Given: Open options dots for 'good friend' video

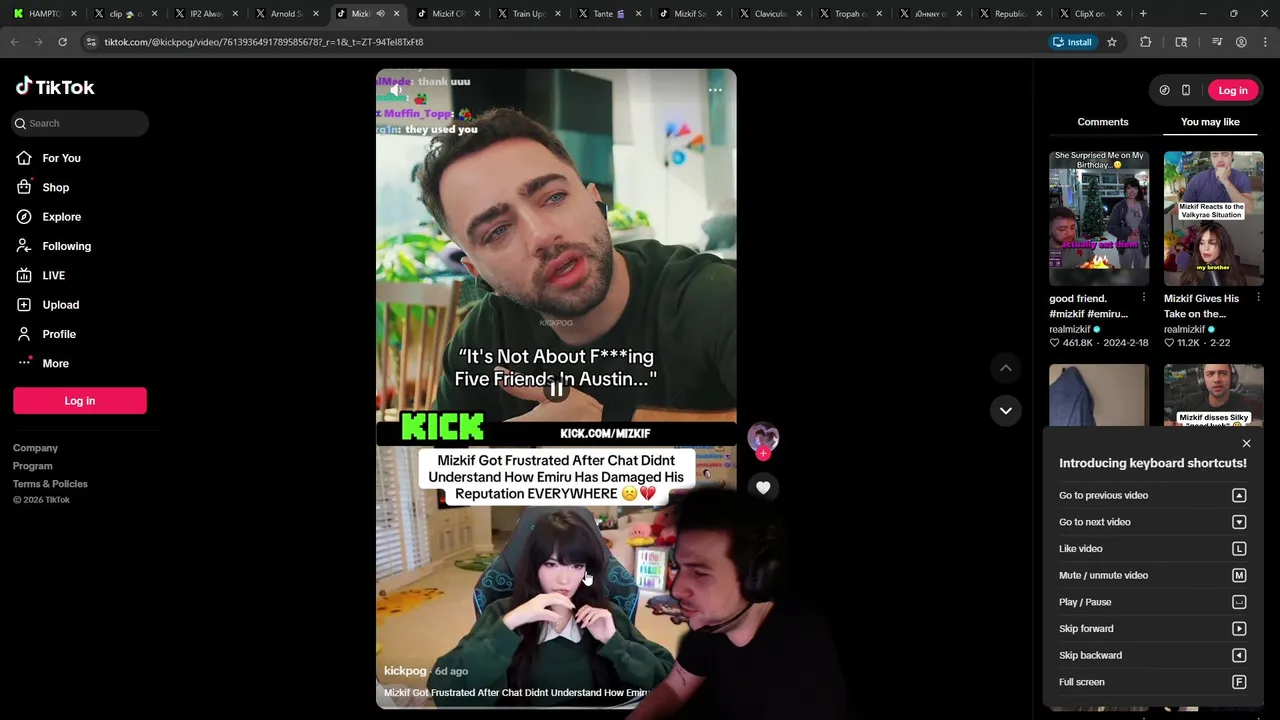Looking at the screenshot, I should click(1144, 298).
